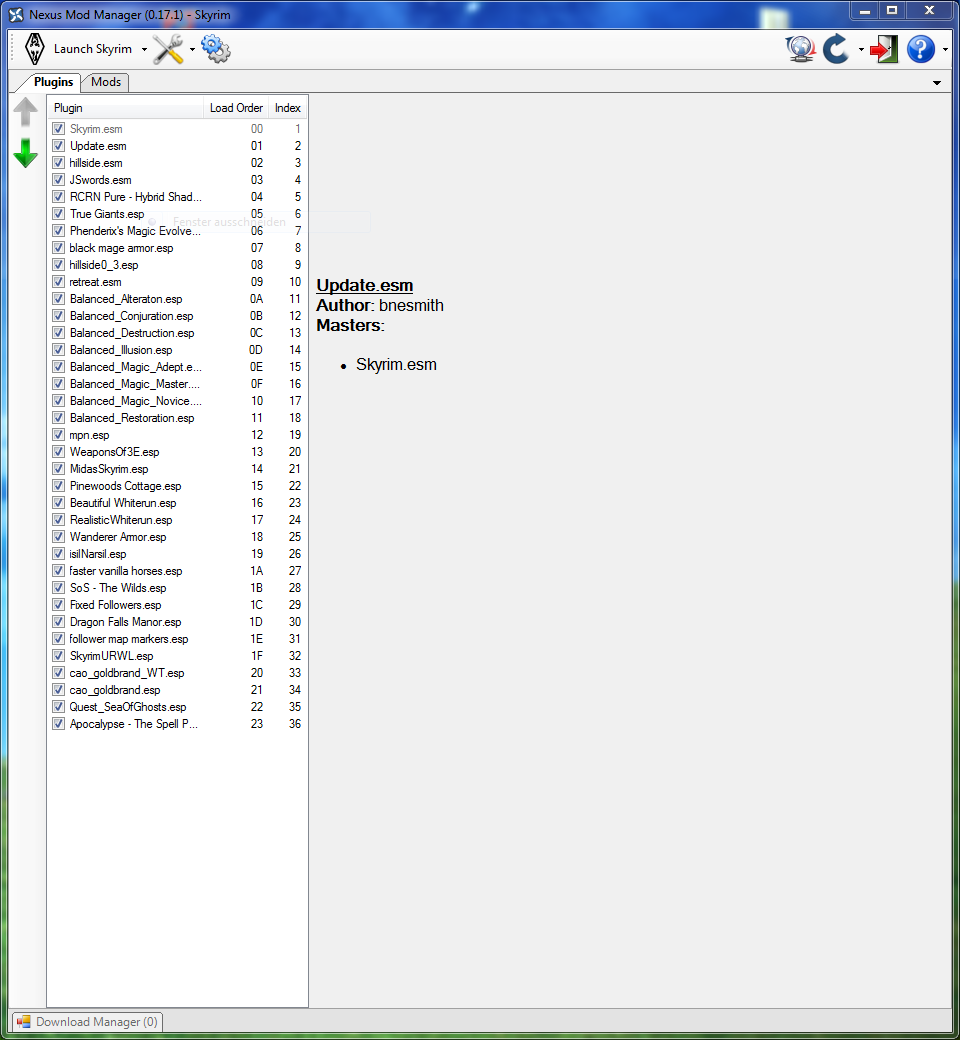The width and height of the screenshot is (960, 1040).
Task: Click the Skyrim logo launch icon
Action: (x=34, y=48)
